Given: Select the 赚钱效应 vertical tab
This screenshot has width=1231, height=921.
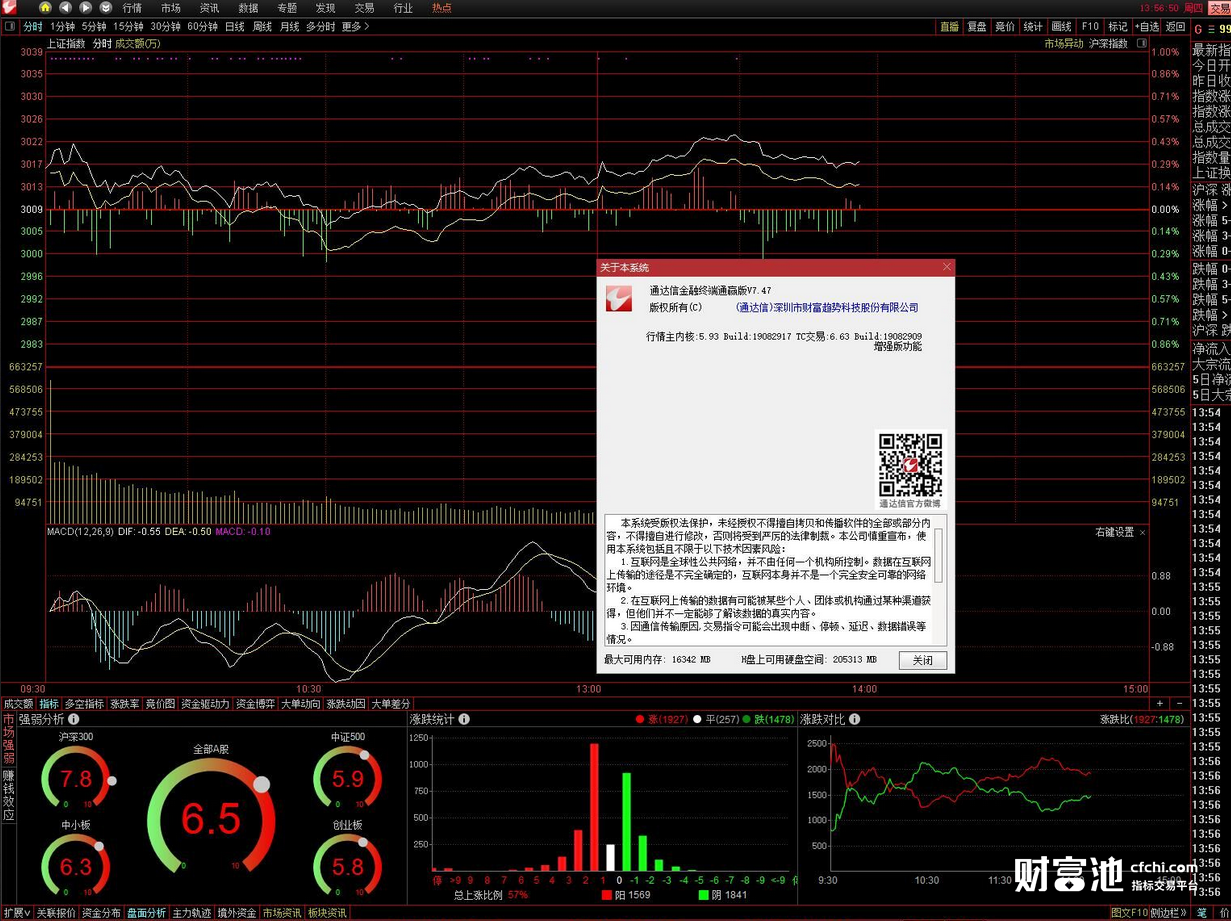Looking at the screenshot, I should [x=8, y=795].
